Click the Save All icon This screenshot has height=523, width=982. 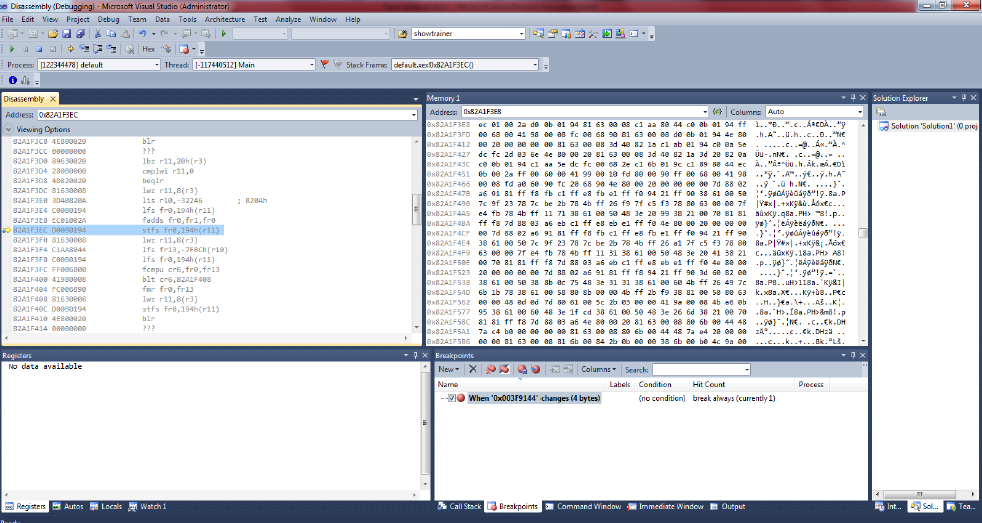(x=79, y=33)
